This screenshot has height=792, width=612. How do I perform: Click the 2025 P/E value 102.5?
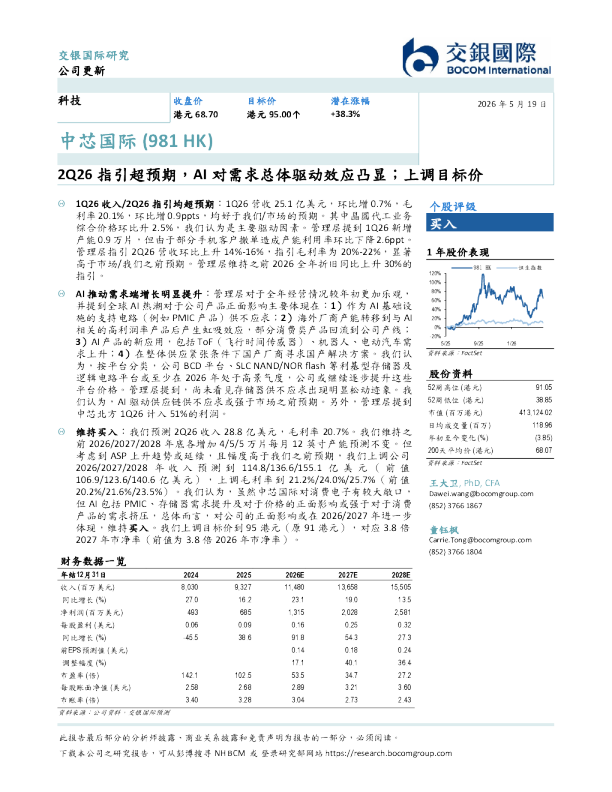click(243, 675)
